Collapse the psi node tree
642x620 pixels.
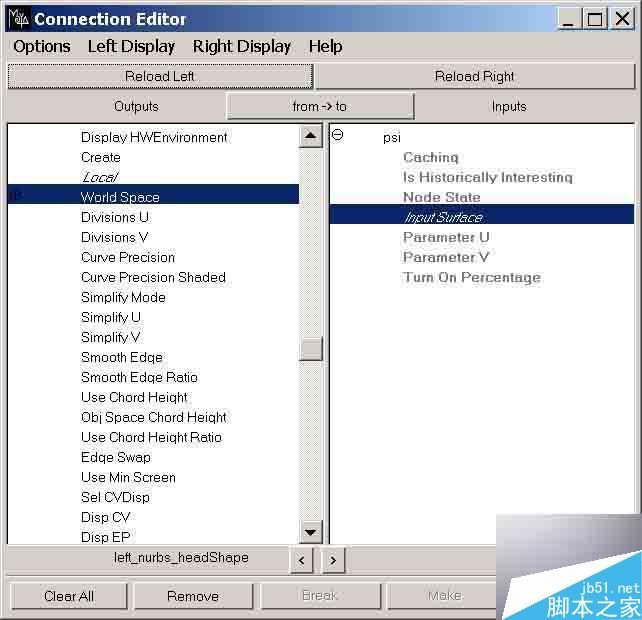point(337,135)
